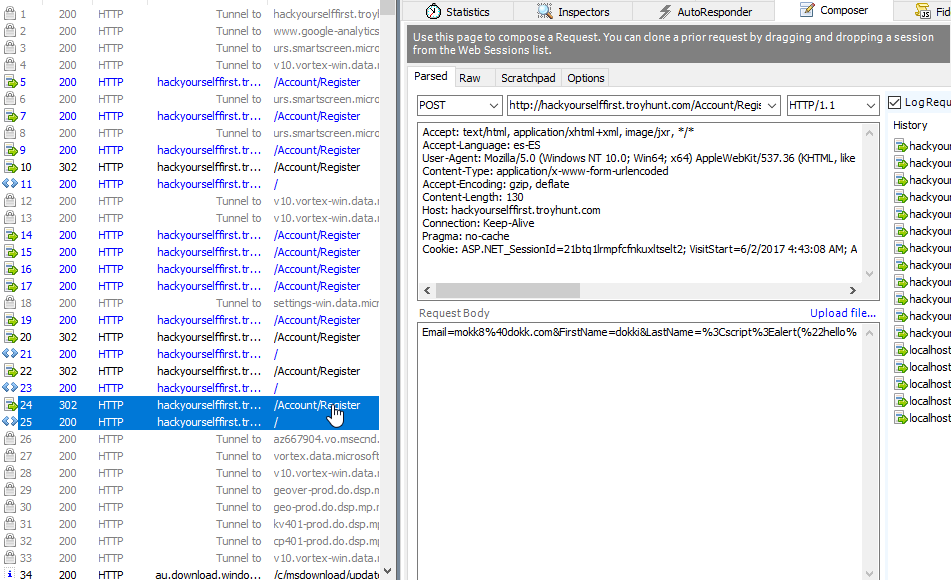This screenshot has width=951, height=580.
Task: Click the green arrow icon of session 24
Action: tap(11, 405)
